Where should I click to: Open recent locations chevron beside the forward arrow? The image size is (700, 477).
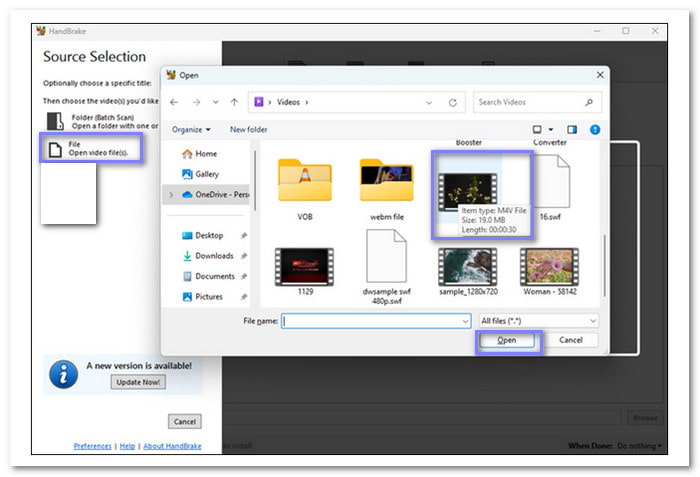point(216,102)
